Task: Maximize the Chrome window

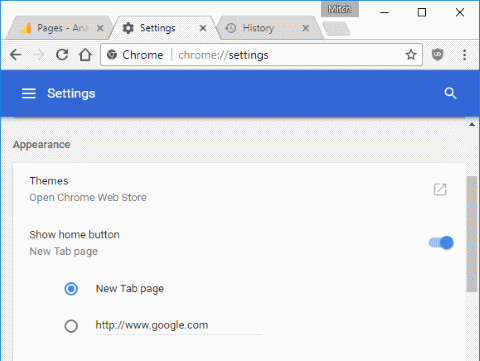Action: coord(422,13)
